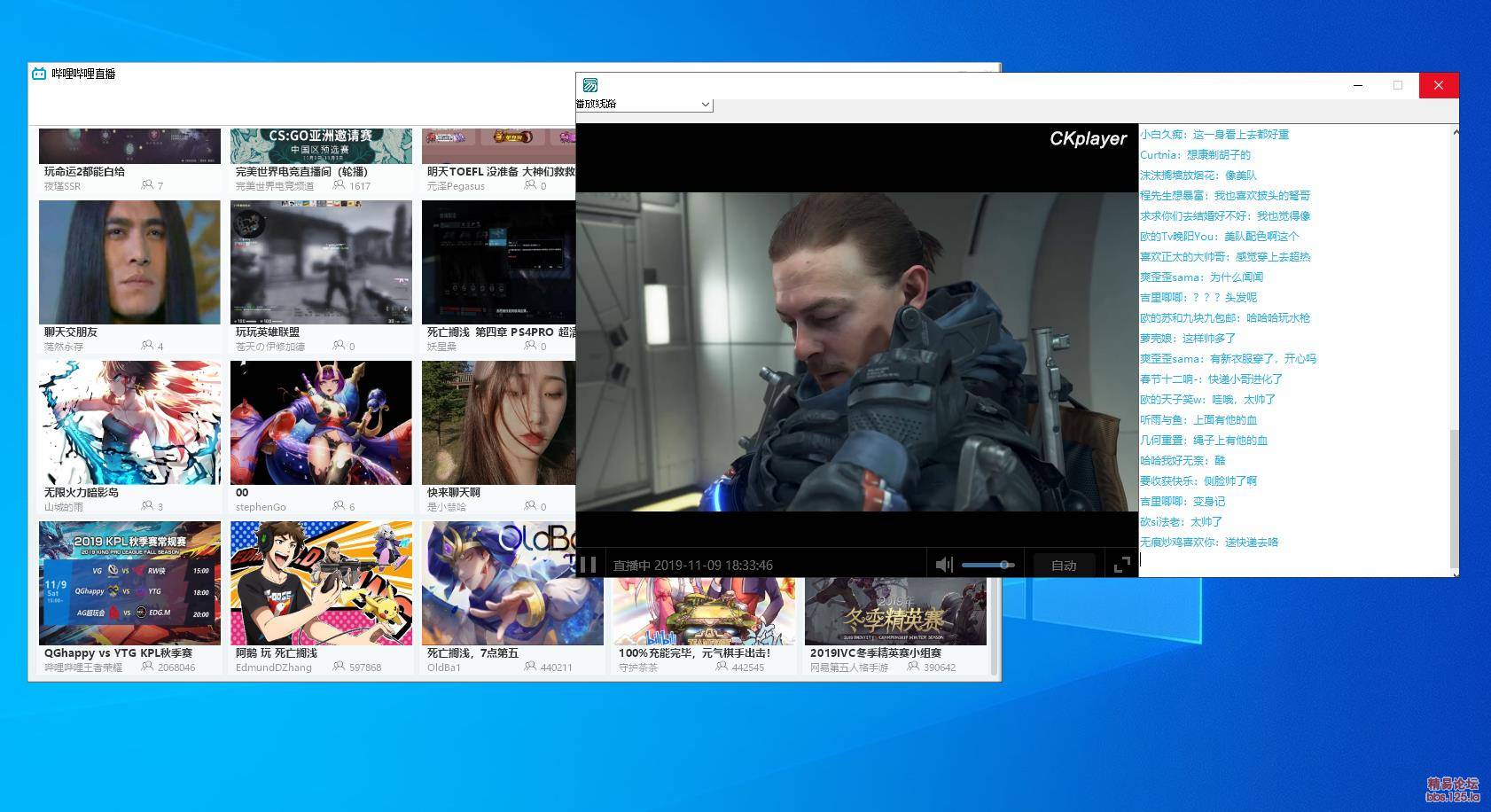
Task: Click comment 小白久痴：这一身看上去都好重
Action: tap(1214, 135)
